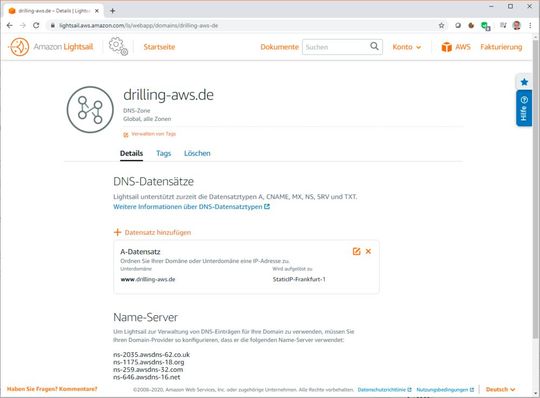Image resolution: width=540 pixels, height=398 pixels.
Task: Expand the Konto dropdown
Action: click(406, 47)
